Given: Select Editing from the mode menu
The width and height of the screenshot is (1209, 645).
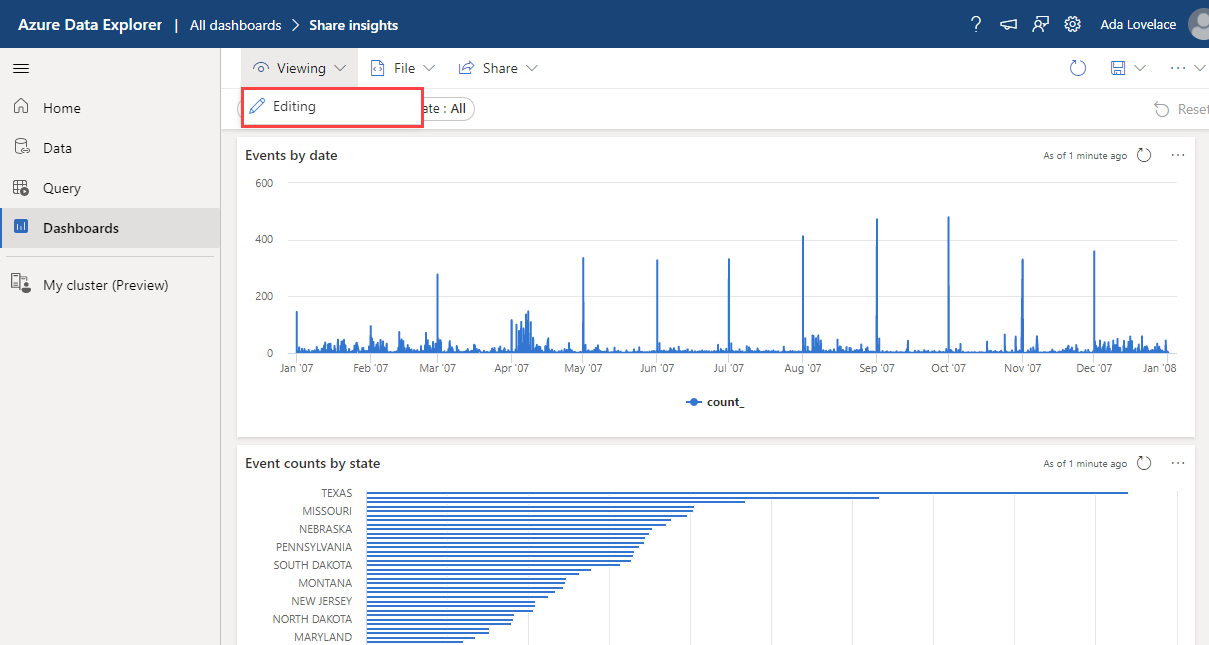Looking at the screenshot, I should tap(293, 106).
